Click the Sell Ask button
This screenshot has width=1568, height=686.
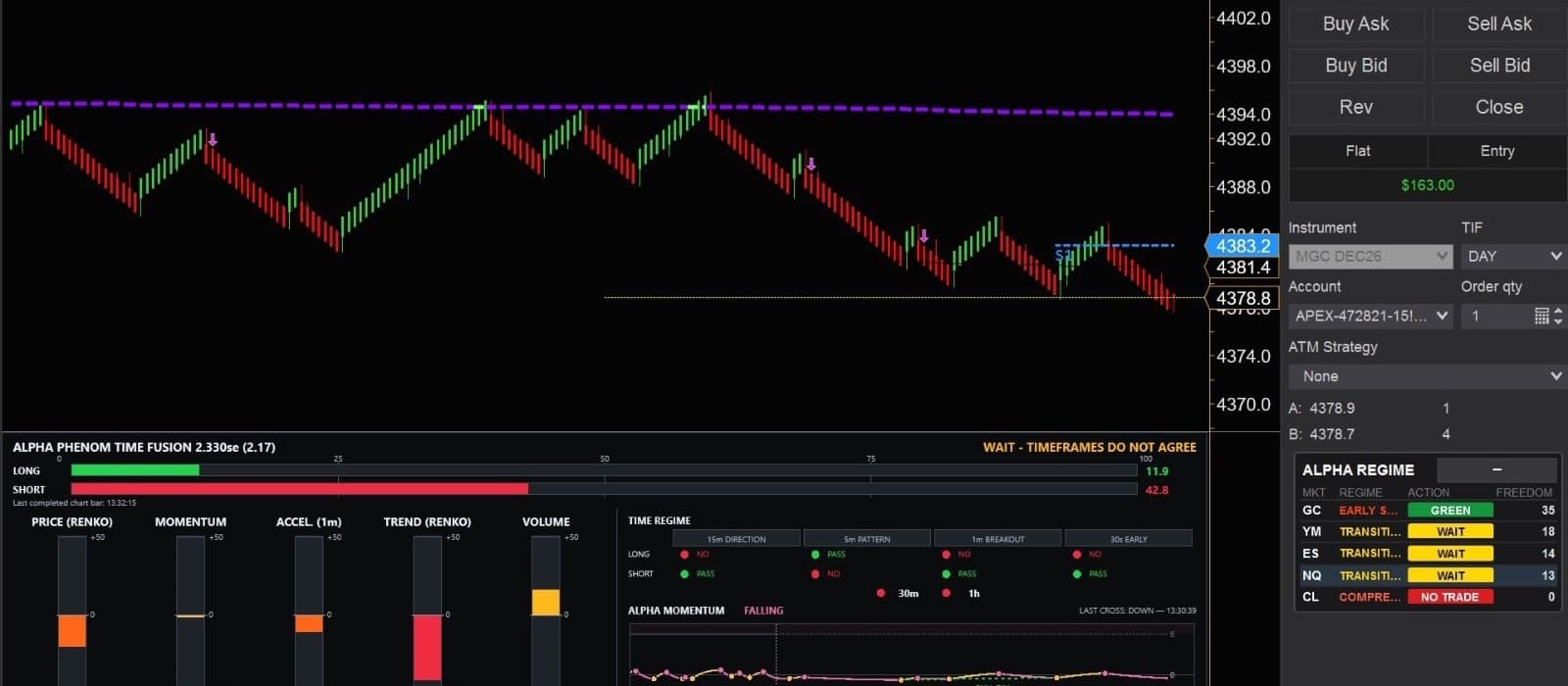pyautogui.click(x=1498, y=24)
